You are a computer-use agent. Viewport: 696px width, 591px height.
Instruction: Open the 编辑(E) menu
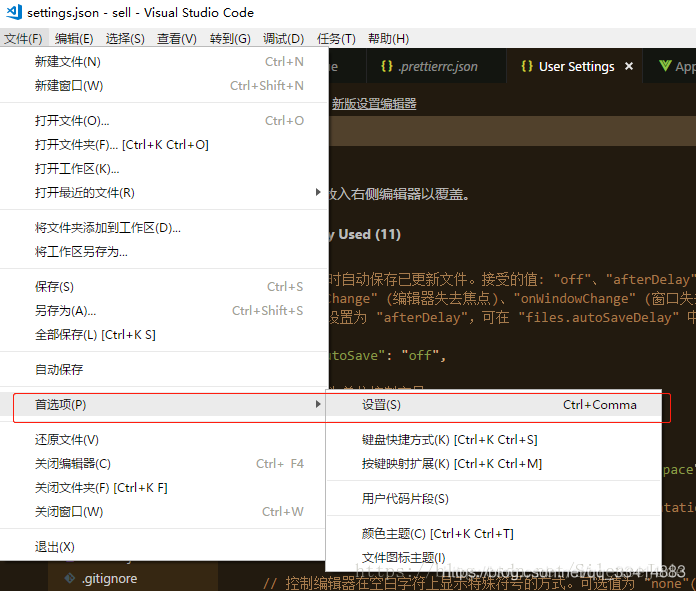(x=74, y=39)
